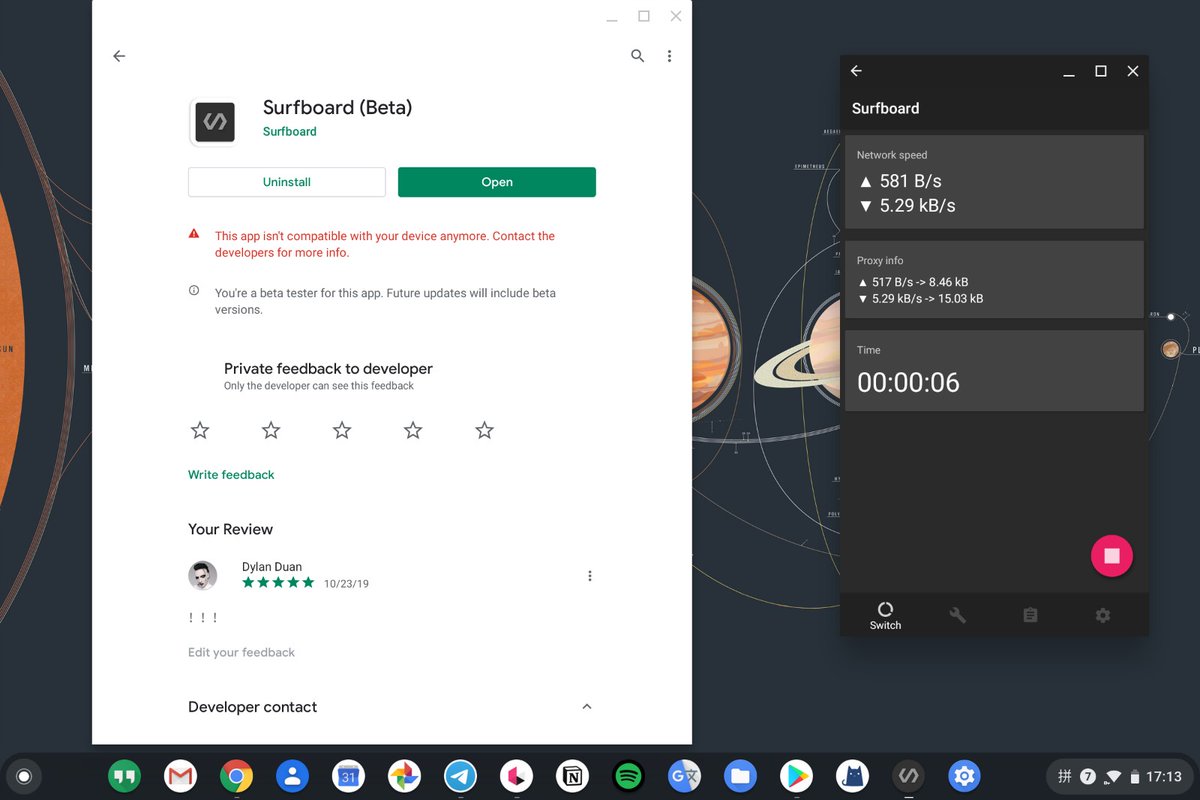Open Play Store three-dot overflow menu
The height and width of the screenshot is (800, 1200).
(x=669, y=56)
